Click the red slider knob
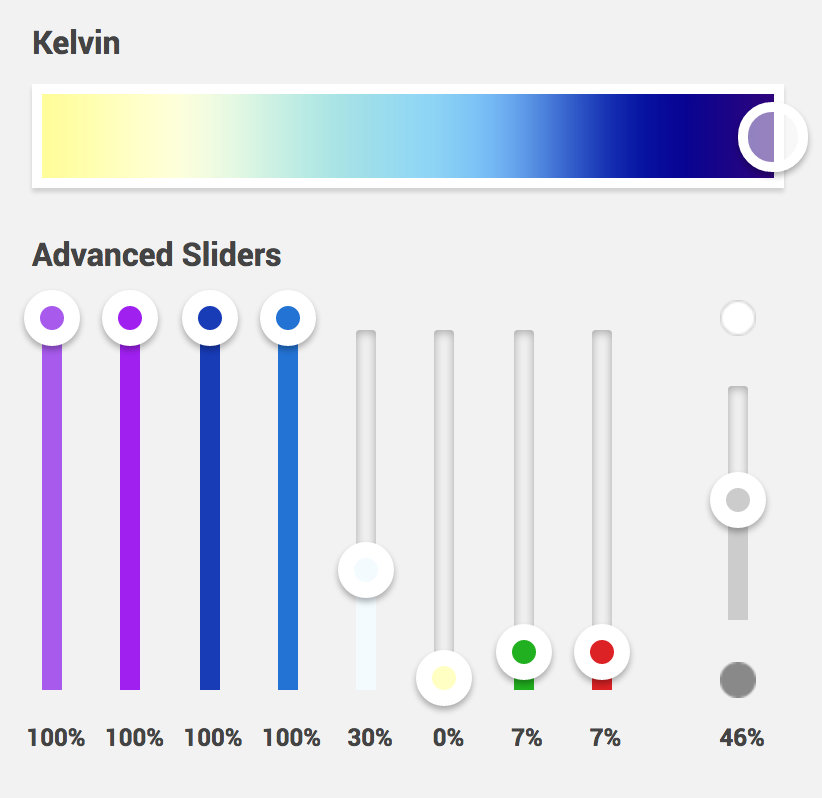The height and width of the screenshot is (798, 822). (602, 652)
